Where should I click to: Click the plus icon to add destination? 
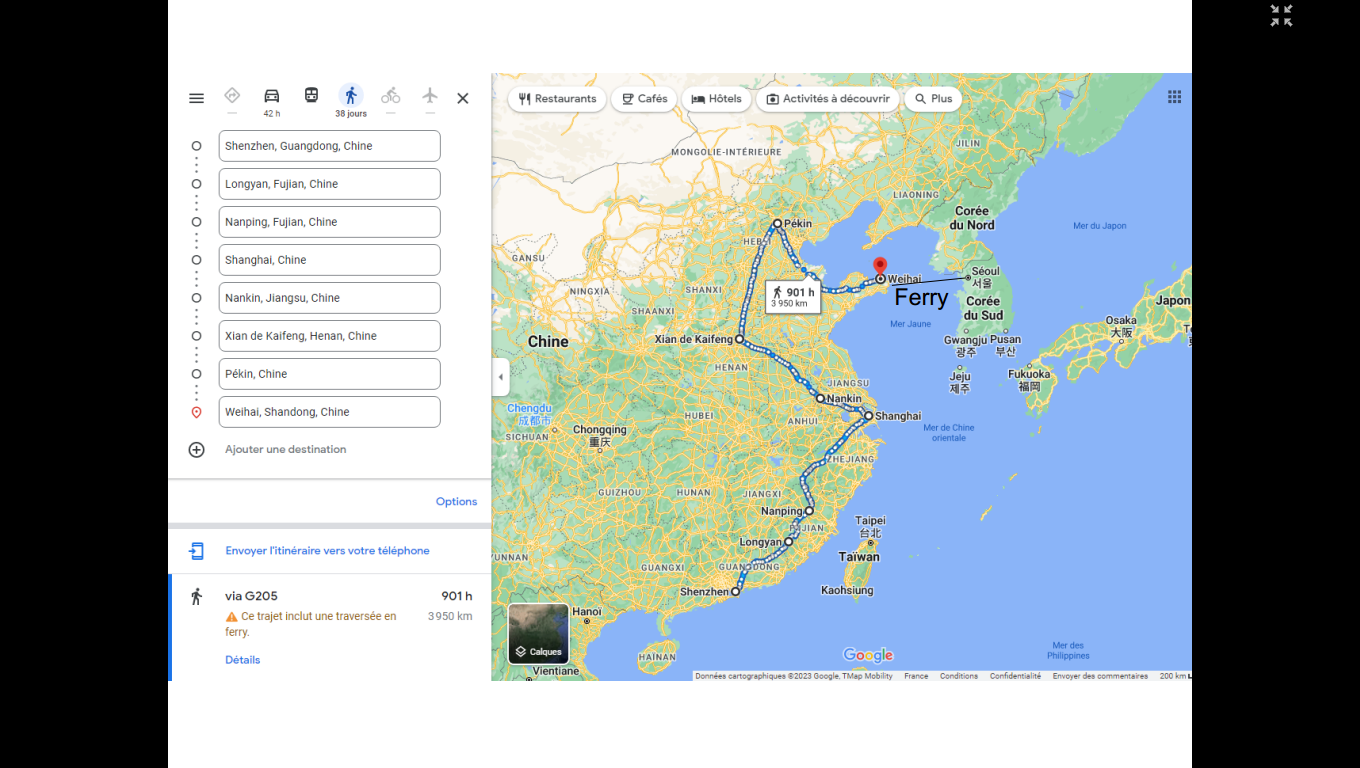point(196,450)
